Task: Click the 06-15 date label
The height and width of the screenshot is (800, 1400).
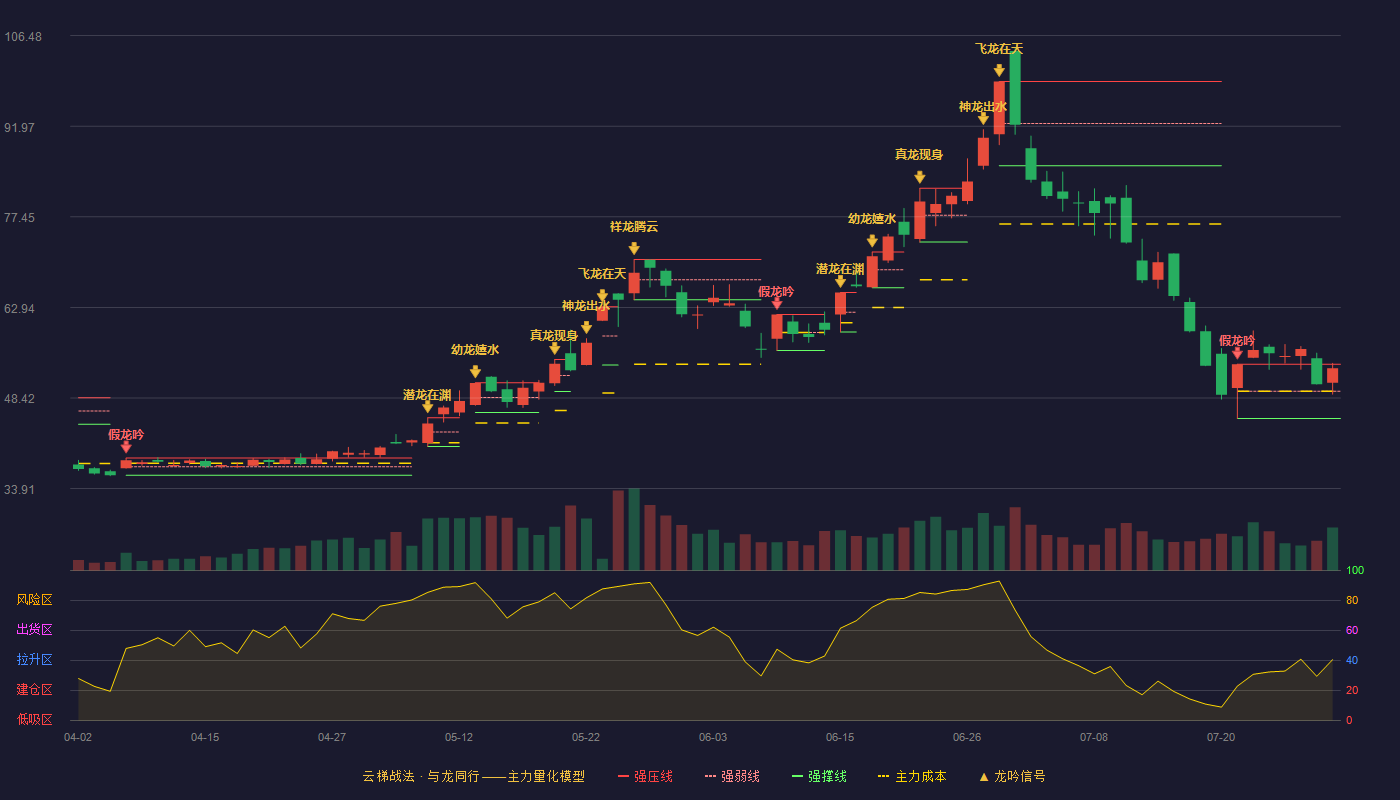Action: pyautogui.click(x=840, y=737)
